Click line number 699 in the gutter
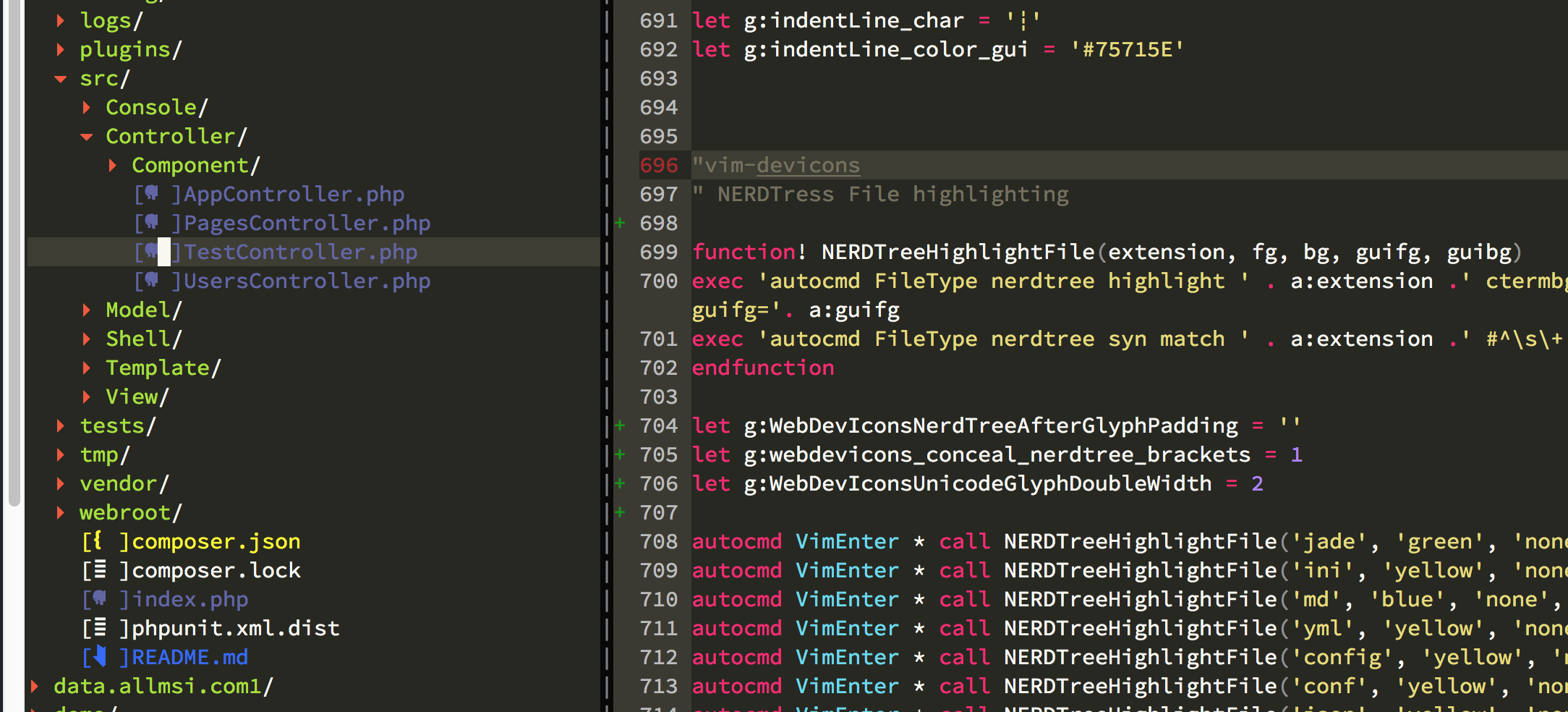Viewport: 1568px width, 712px height. pos(659,252)
